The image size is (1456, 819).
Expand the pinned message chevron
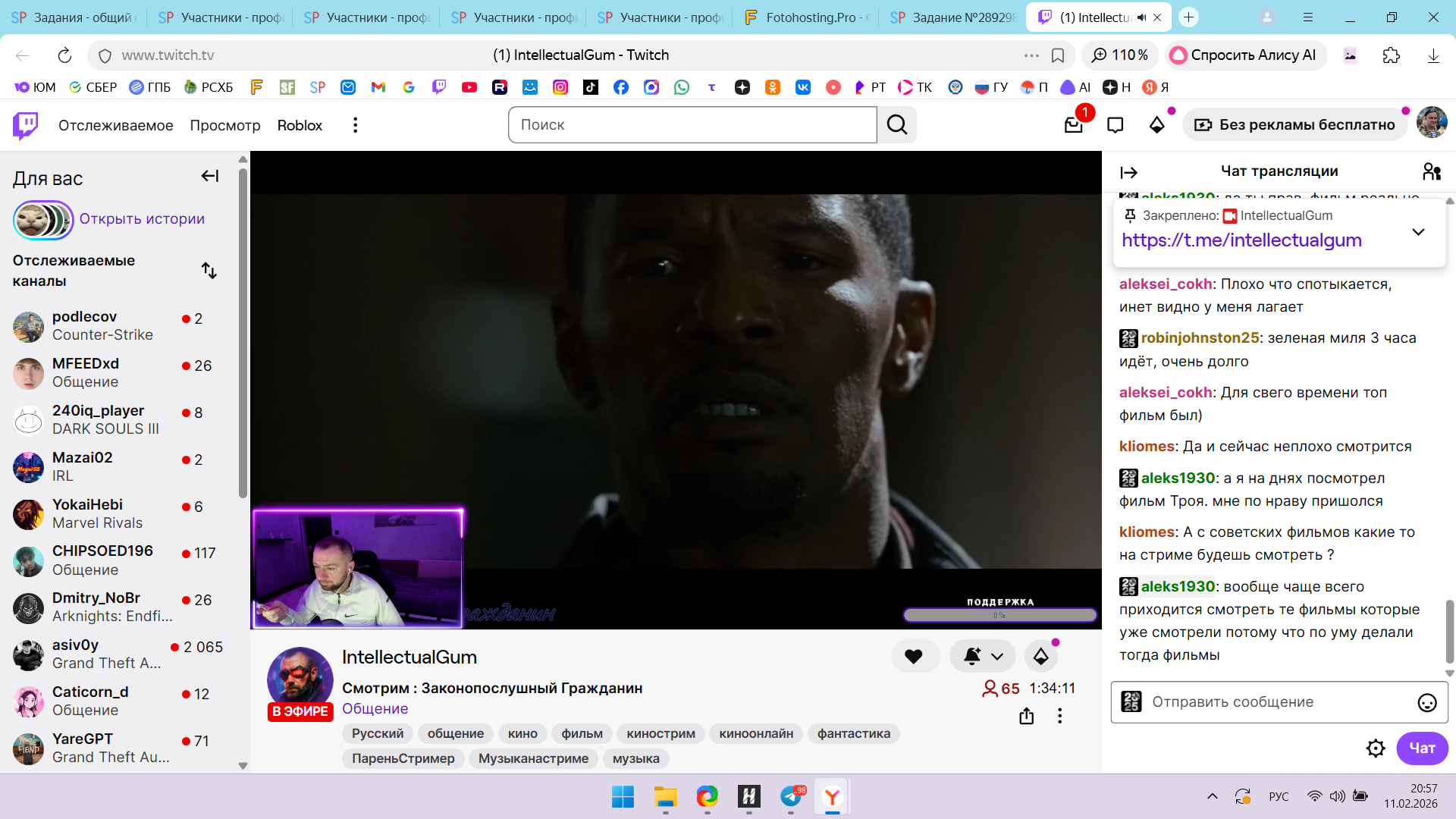click(x=1418, y=232)
